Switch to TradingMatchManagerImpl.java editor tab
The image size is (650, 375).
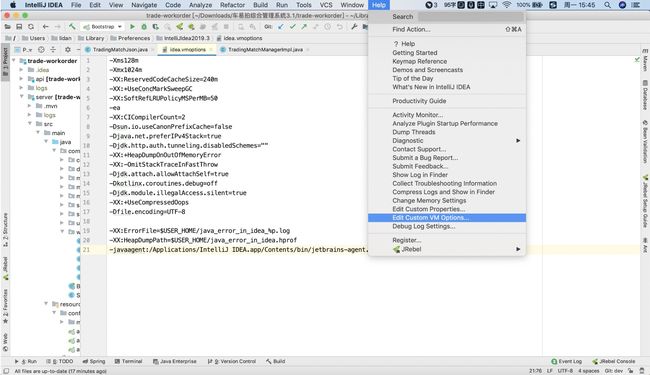point(265,50)
